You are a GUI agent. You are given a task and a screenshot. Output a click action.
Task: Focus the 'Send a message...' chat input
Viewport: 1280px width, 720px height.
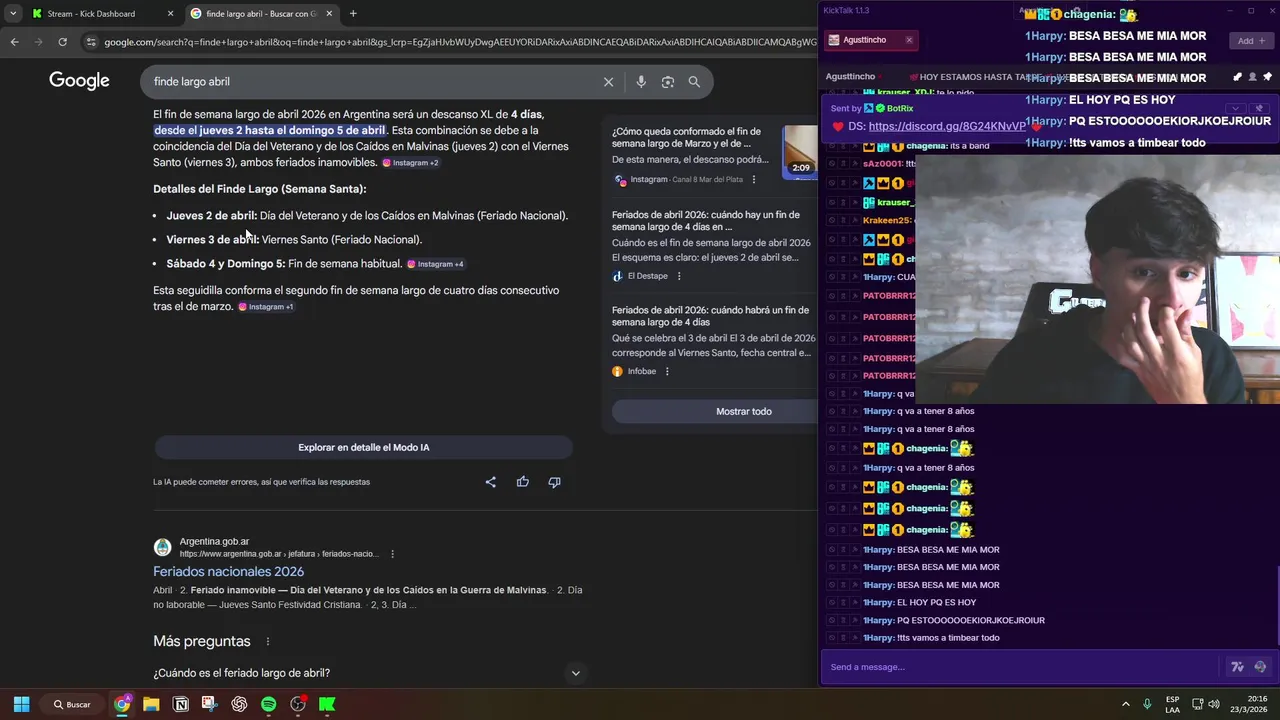(1020, 667)
